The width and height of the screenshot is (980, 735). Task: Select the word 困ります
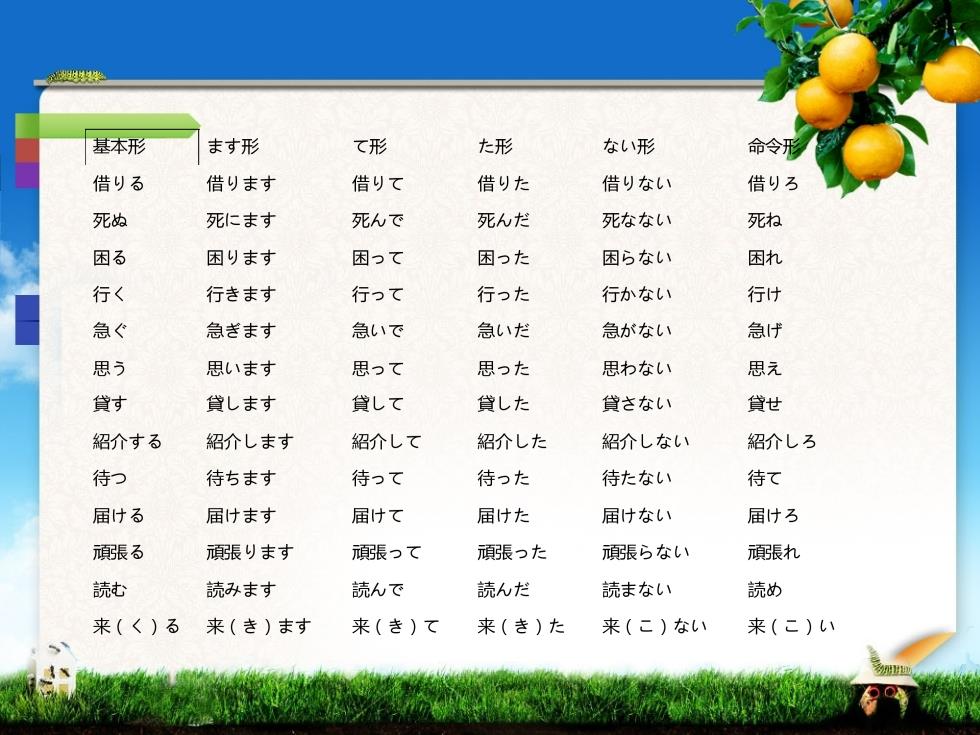tap(241, 258)
